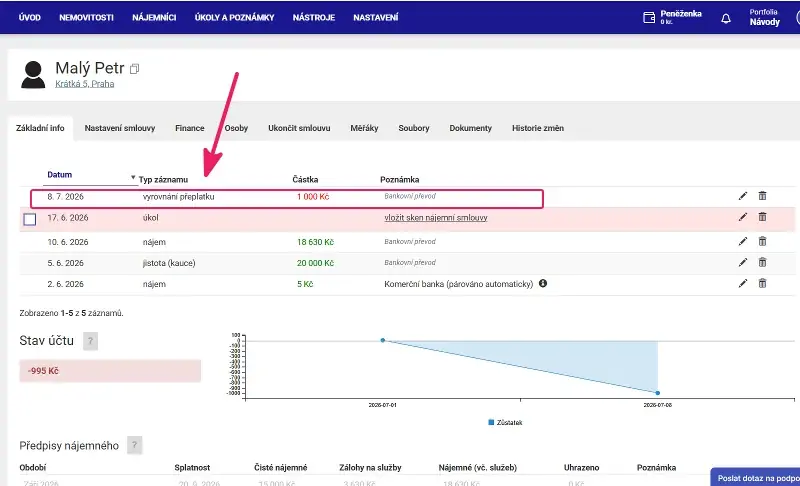Click Období column header
The image size is (800, 486).
coord(33,467)
